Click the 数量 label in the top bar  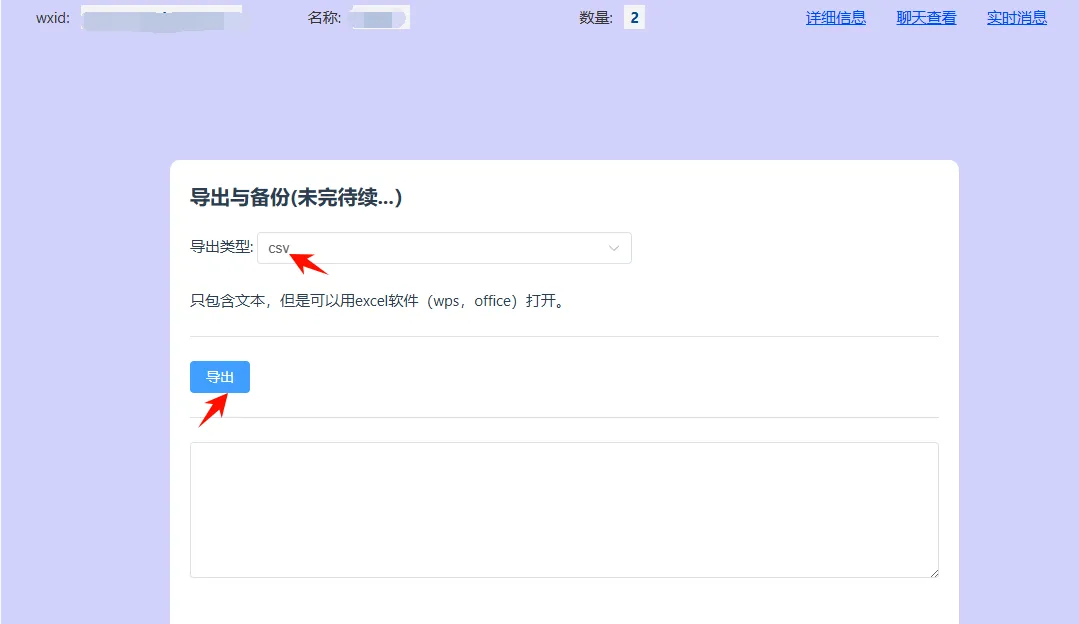(595, 16)
